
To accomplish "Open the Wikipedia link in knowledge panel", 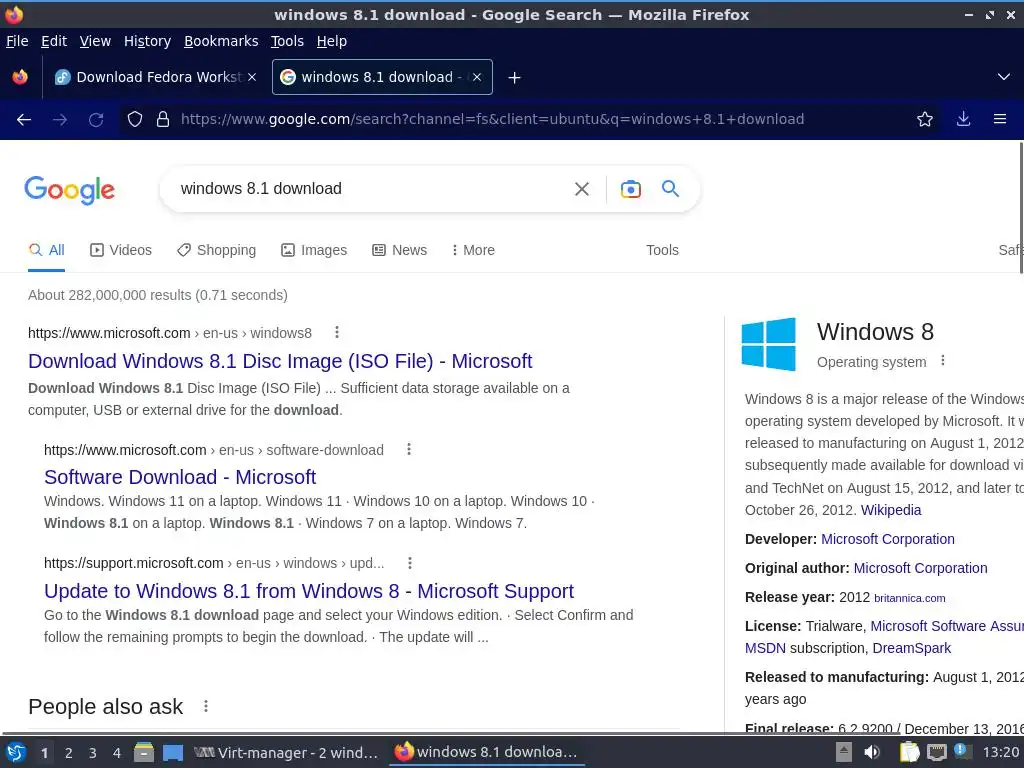I will [891, 510].
